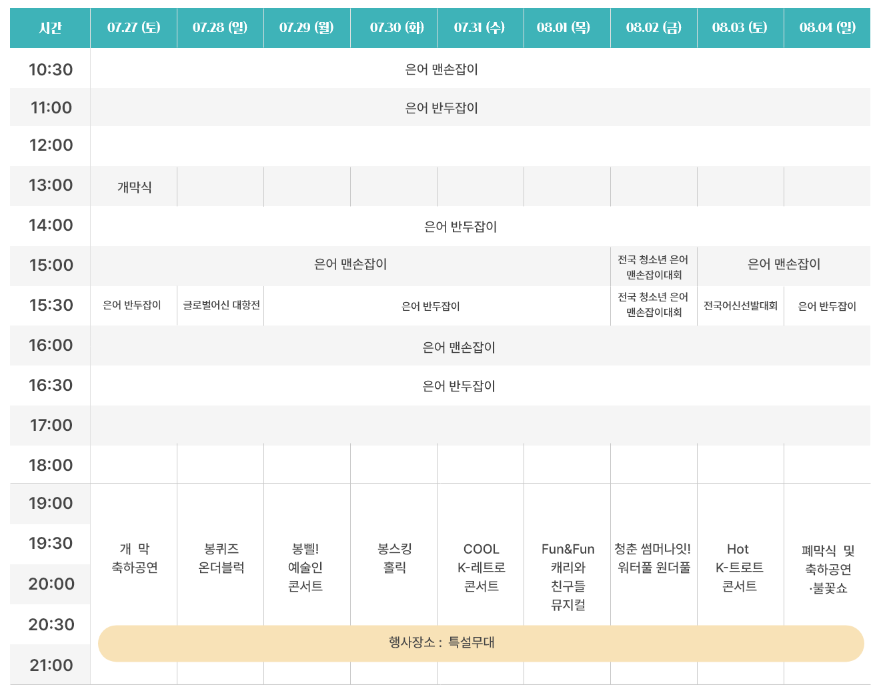The height and width of the screenshot is (689, 876).
Task: Click the 시간 header cell
Action: (49, 27)
